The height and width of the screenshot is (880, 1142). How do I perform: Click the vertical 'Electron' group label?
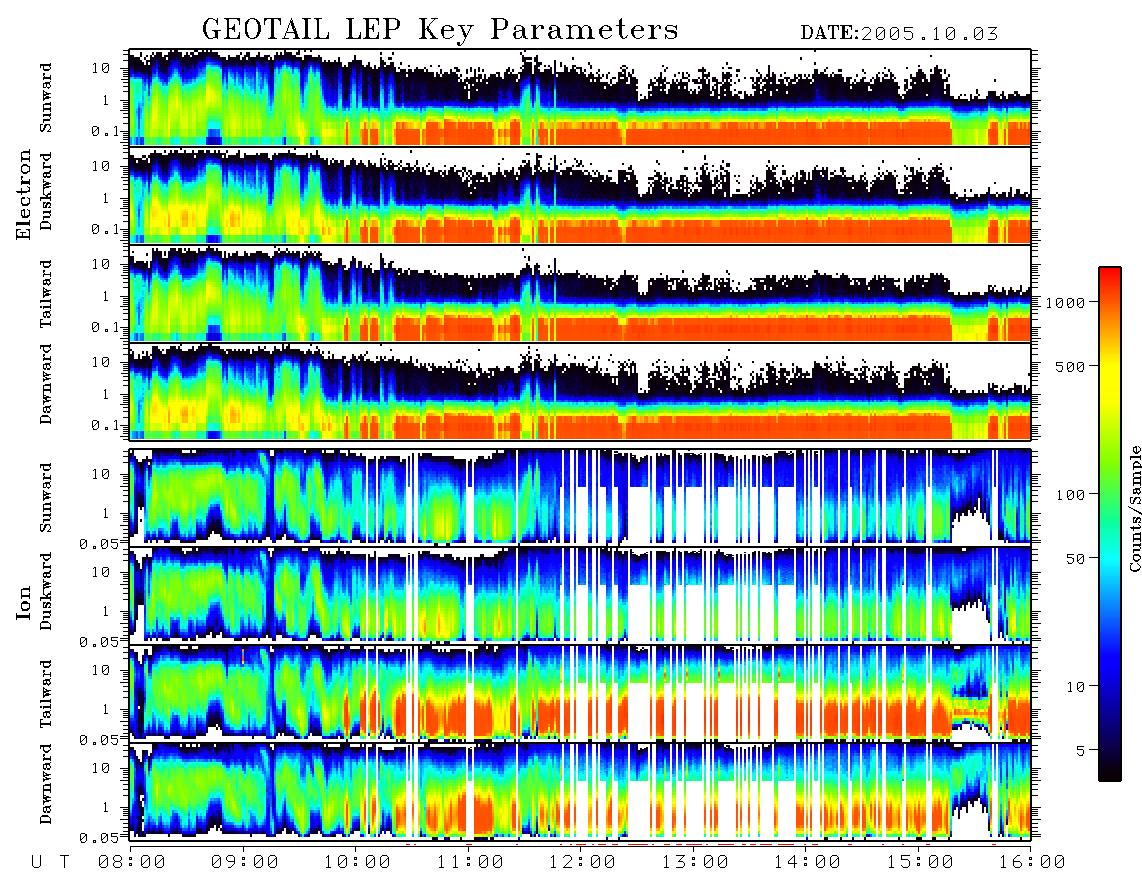click(x=23, y=195)
